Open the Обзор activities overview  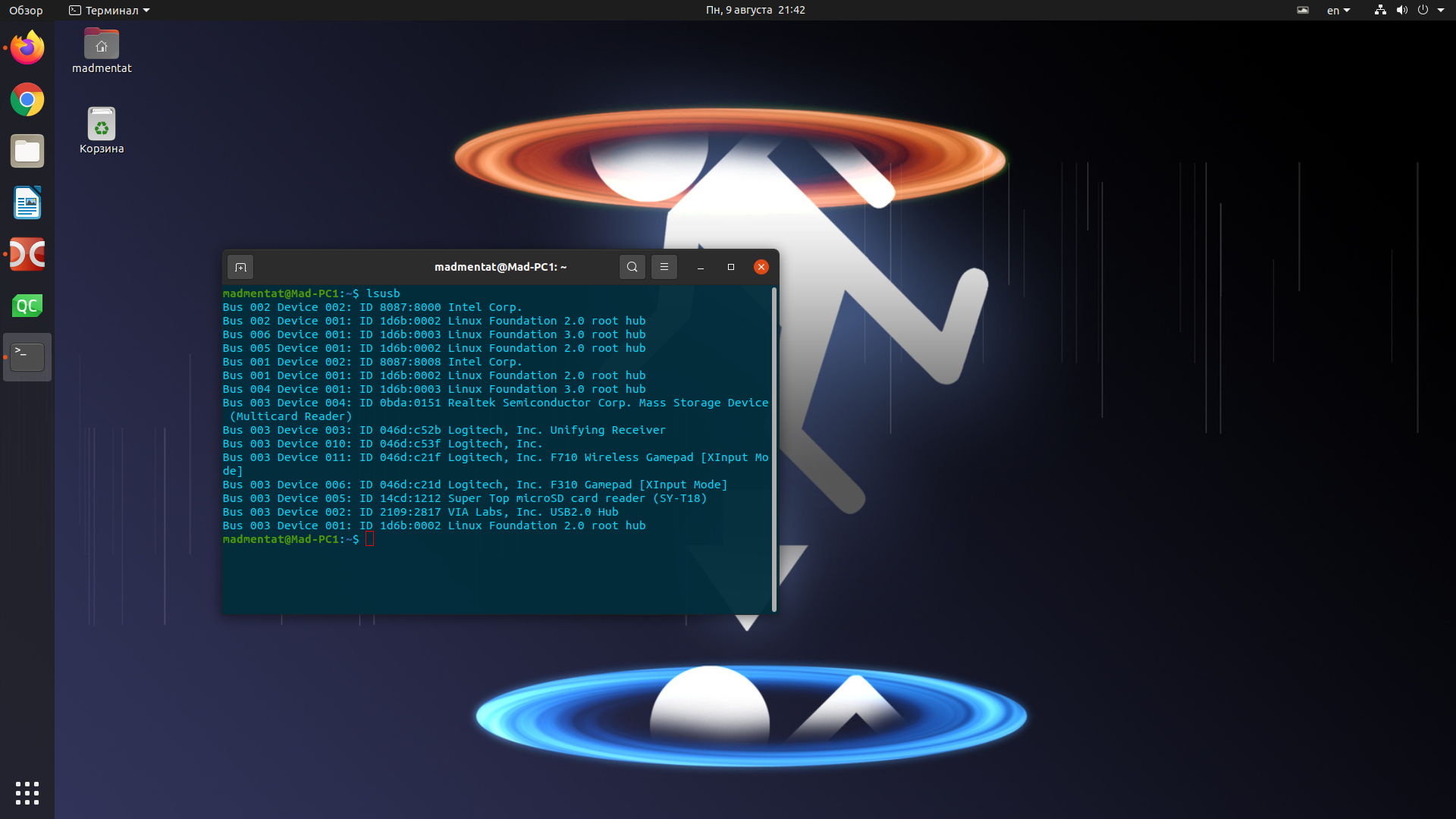(26, 10)
